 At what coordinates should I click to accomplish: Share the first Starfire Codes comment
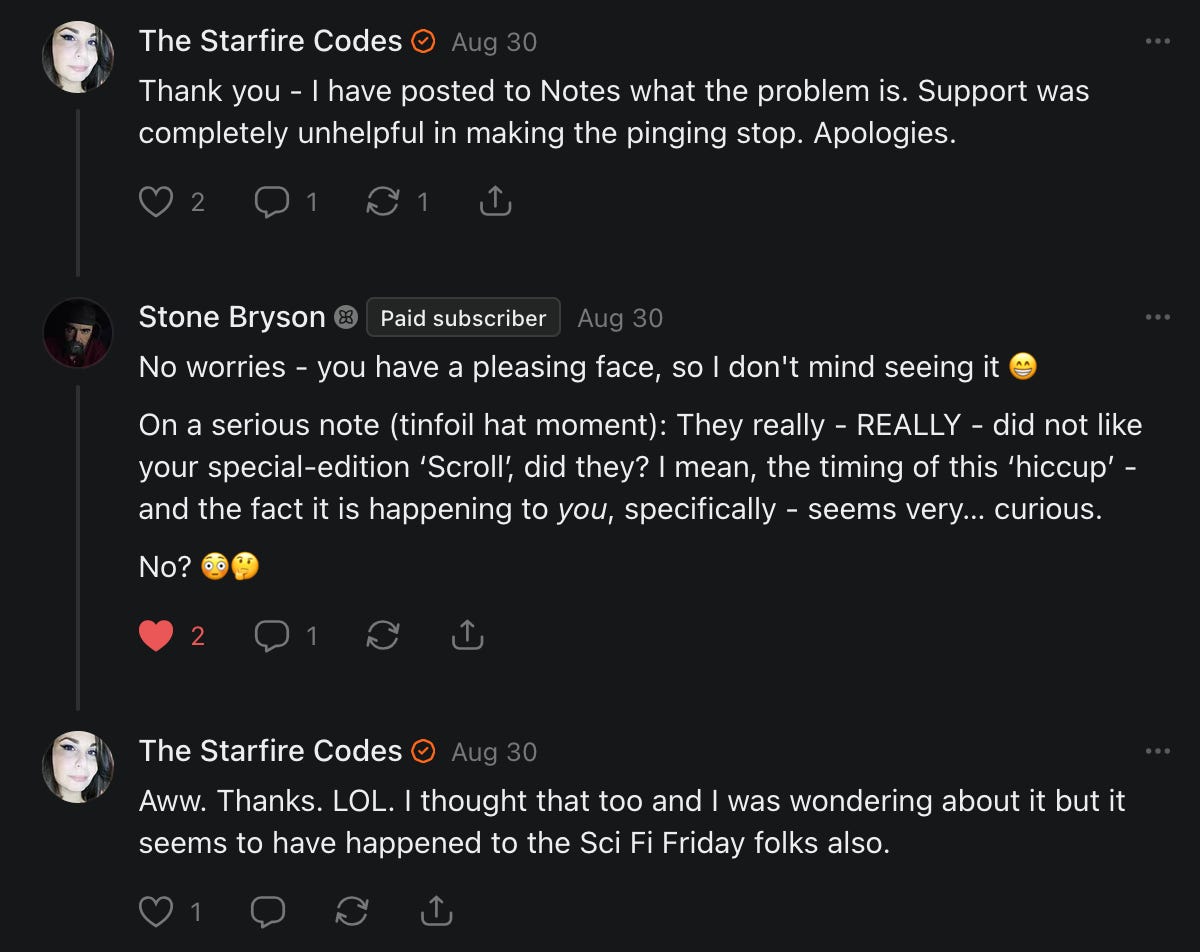click(495, 203)
